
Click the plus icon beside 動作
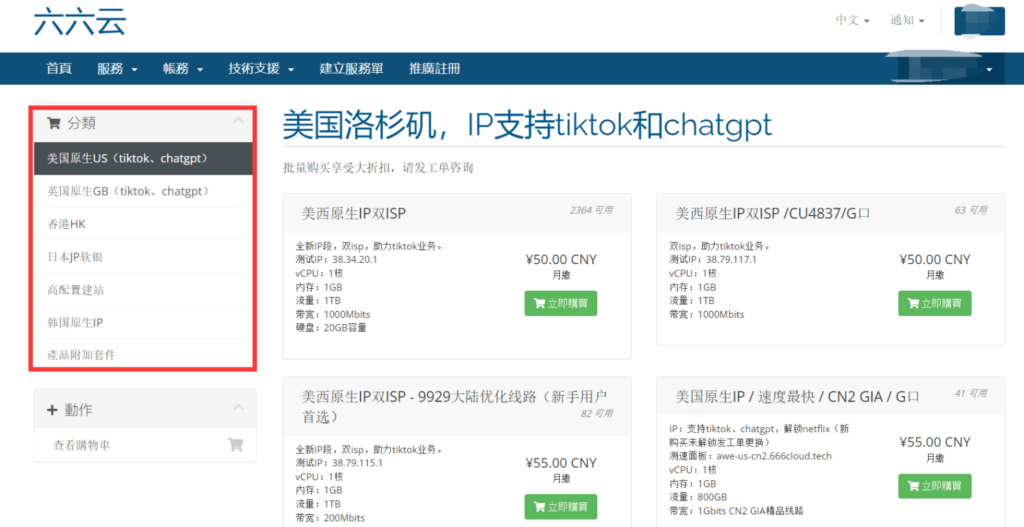[52, 410]
